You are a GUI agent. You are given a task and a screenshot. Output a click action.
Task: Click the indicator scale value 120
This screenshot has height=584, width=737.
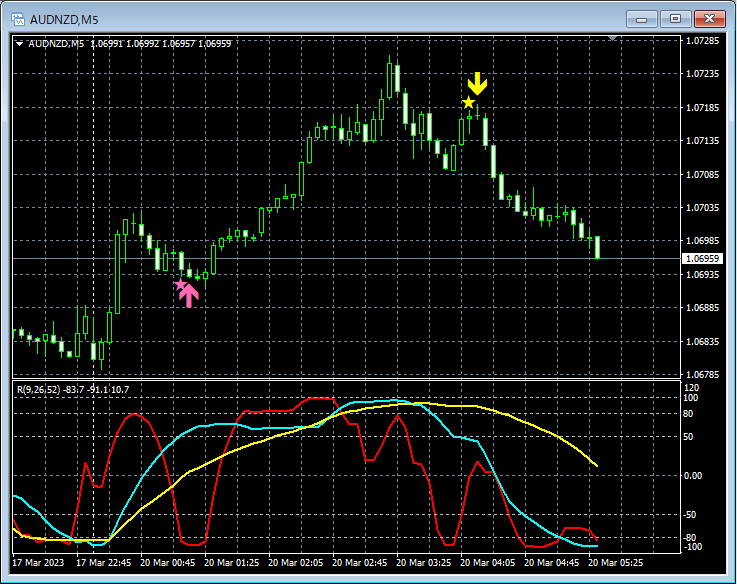point(691,388)
